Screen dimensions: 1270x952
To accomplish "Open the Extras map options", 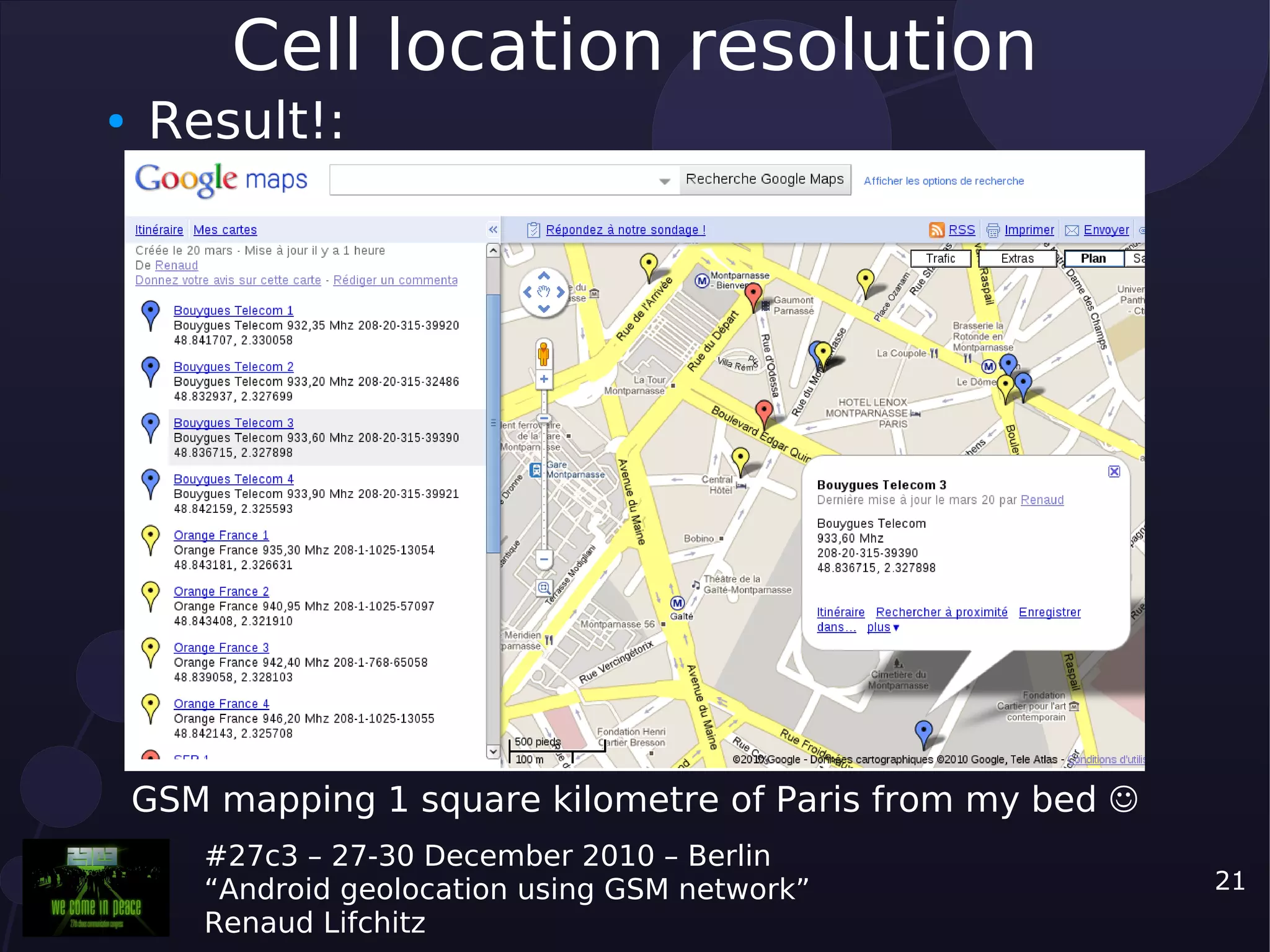I will click(1017, 259).
